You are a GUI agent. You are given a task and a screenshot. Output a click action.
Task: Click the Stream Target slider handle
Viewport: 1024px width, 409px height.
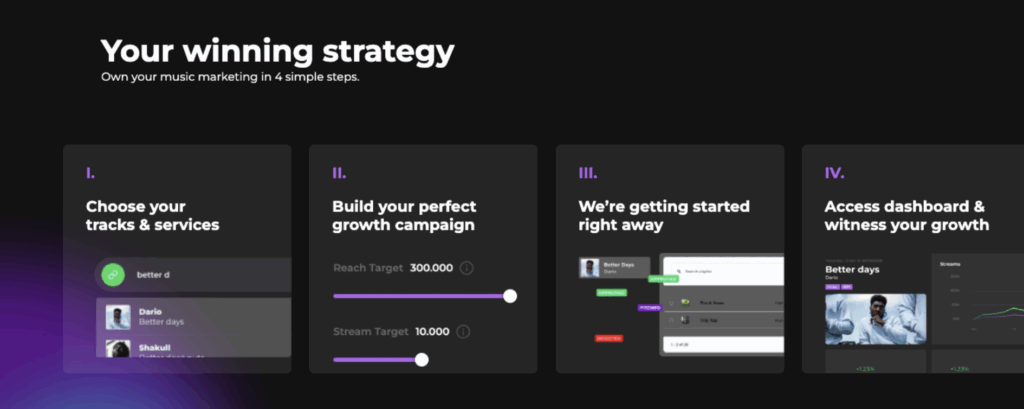tap(422, 359)
